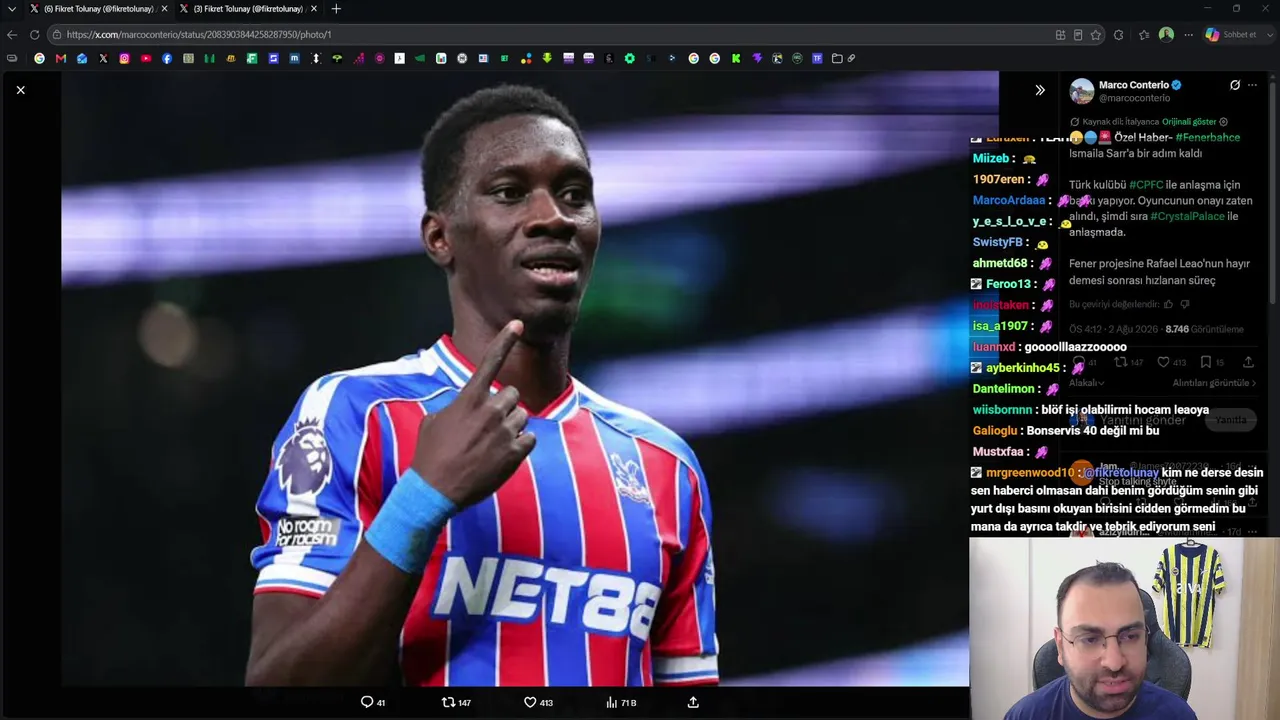This screenshot has height=720, width=1280.
Task: Open the browser settings three-dot menu
Action: click(x=1188, y=34)
